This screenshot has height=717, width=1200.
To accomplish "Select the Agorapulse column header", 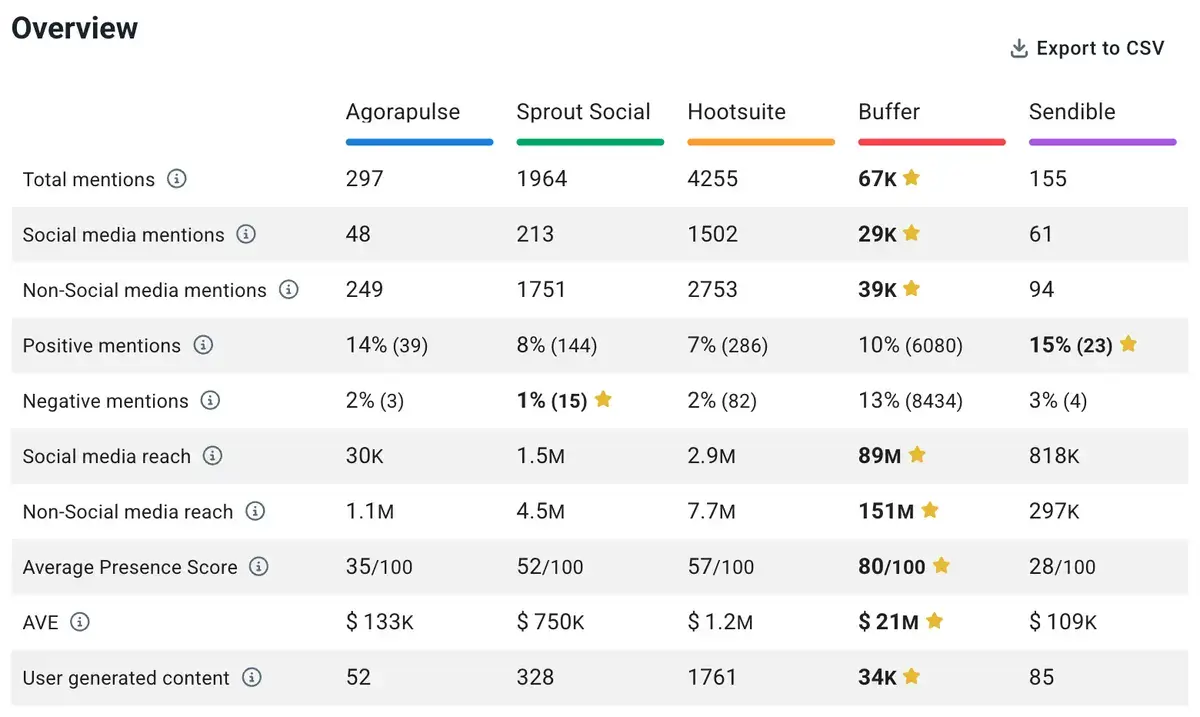I will coord(402,112).
